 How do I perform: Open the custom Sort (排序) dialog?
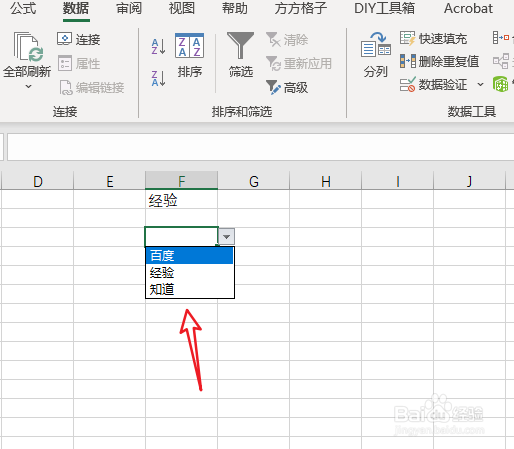tap(189, 55)
